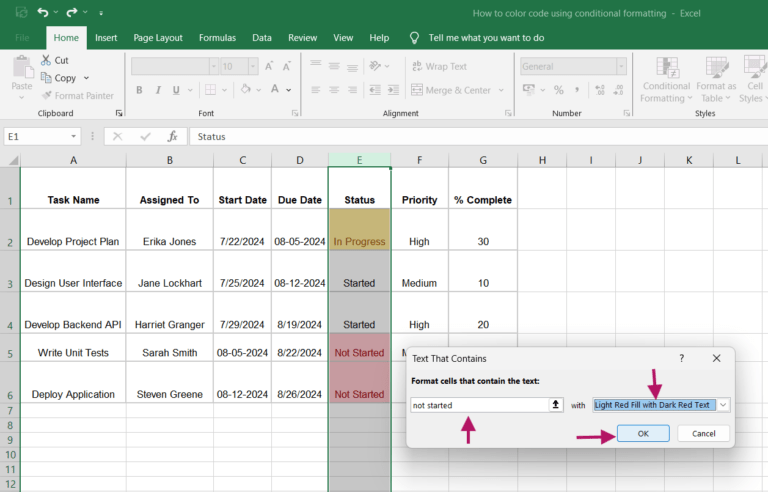Toggle Wrap Text in Alignment group

438,67
